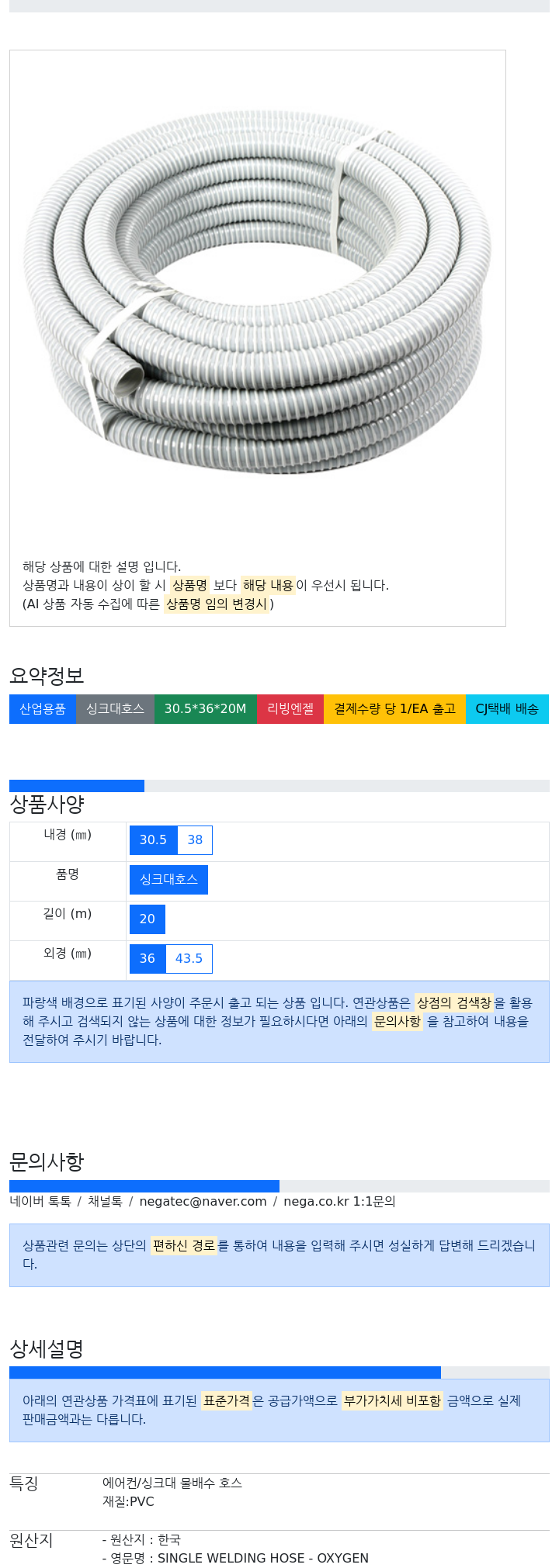Click the 채널톡 inquiry link
559x1568 pixels.
click(x=105, y=1202)
